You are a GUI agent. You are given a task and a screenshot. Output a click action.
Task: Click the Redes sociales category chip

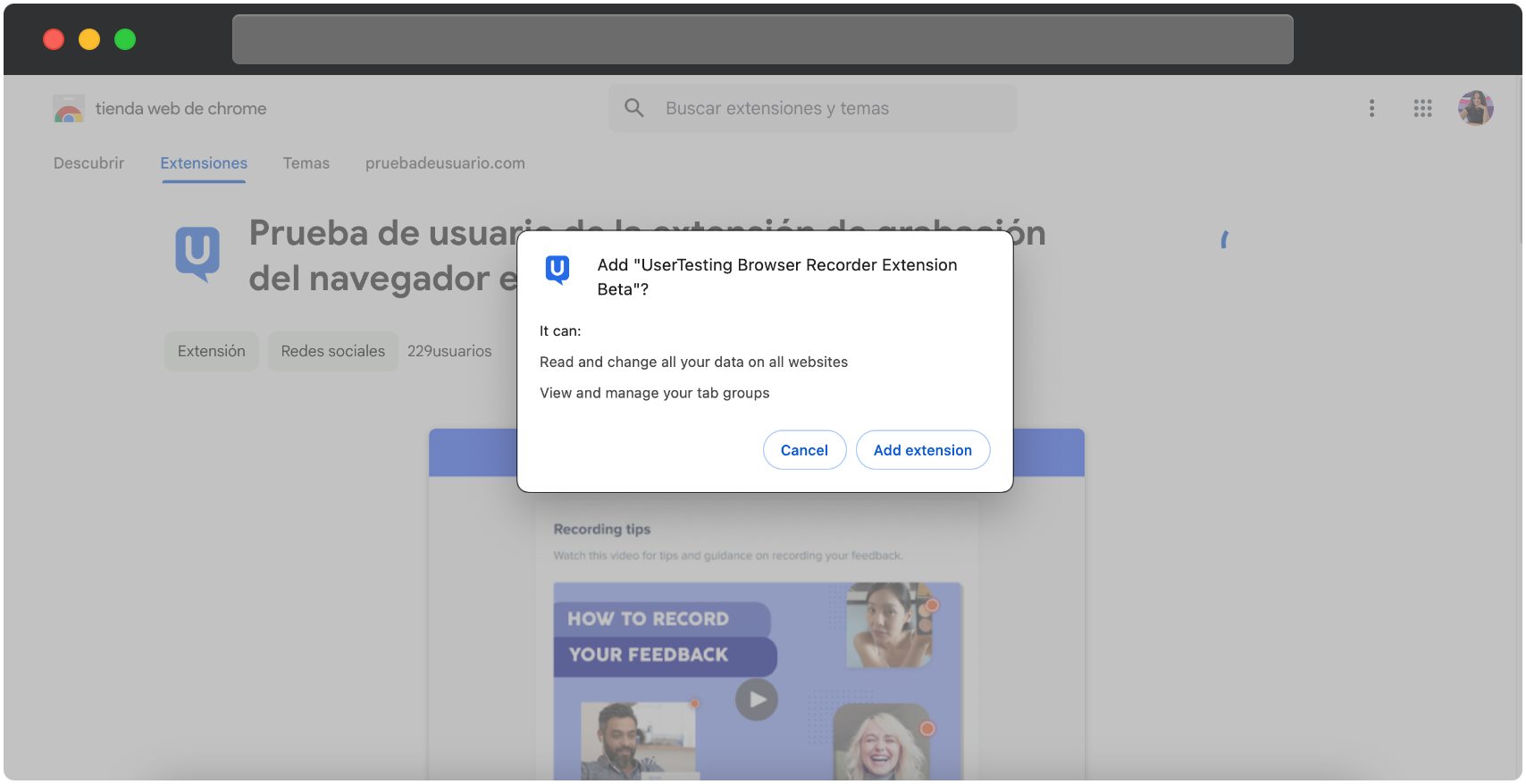(333, 351)
